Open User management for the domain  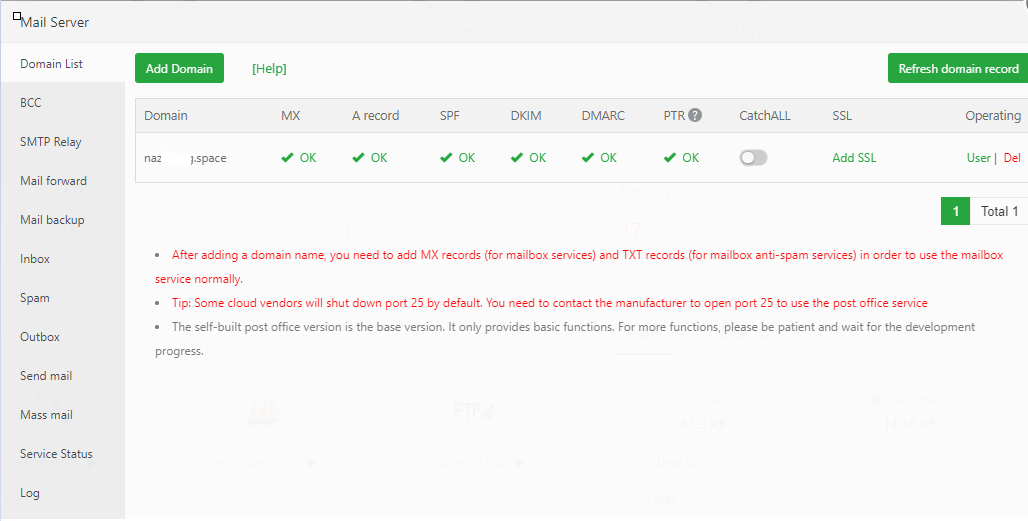pos(978,158)
